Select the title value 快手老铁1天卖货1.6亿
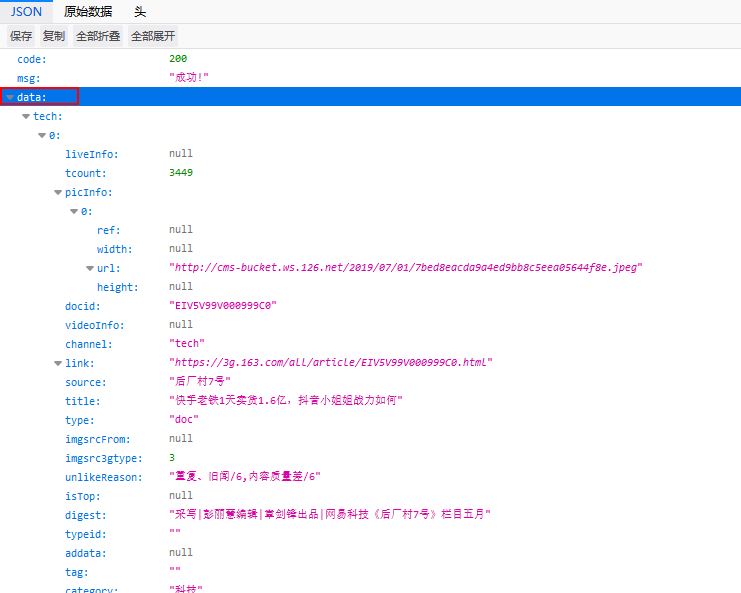 [x=286, y=400]
